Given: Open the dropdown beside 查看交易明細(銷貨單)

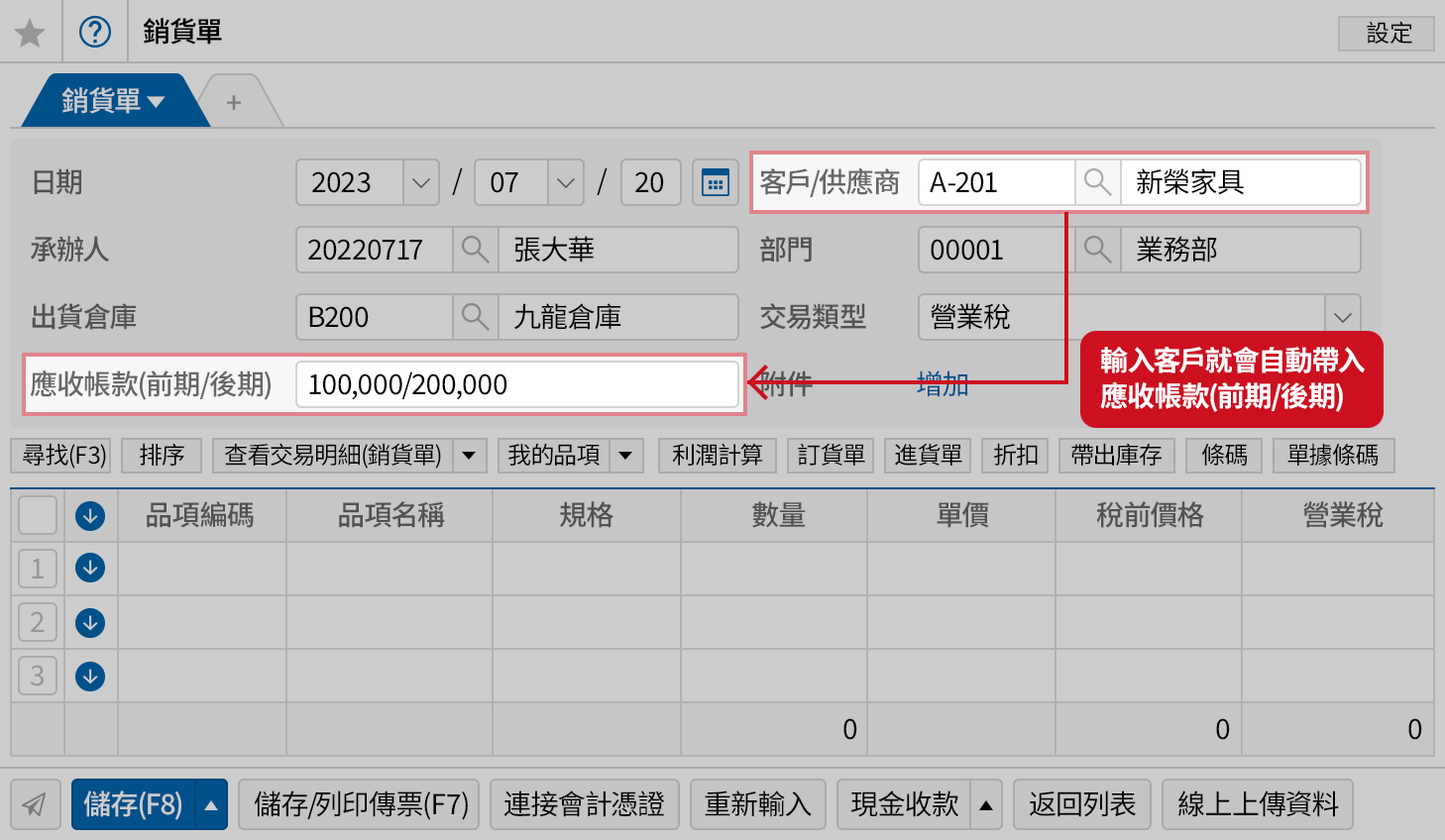Looking at the screenshot, I should [467, 455].
